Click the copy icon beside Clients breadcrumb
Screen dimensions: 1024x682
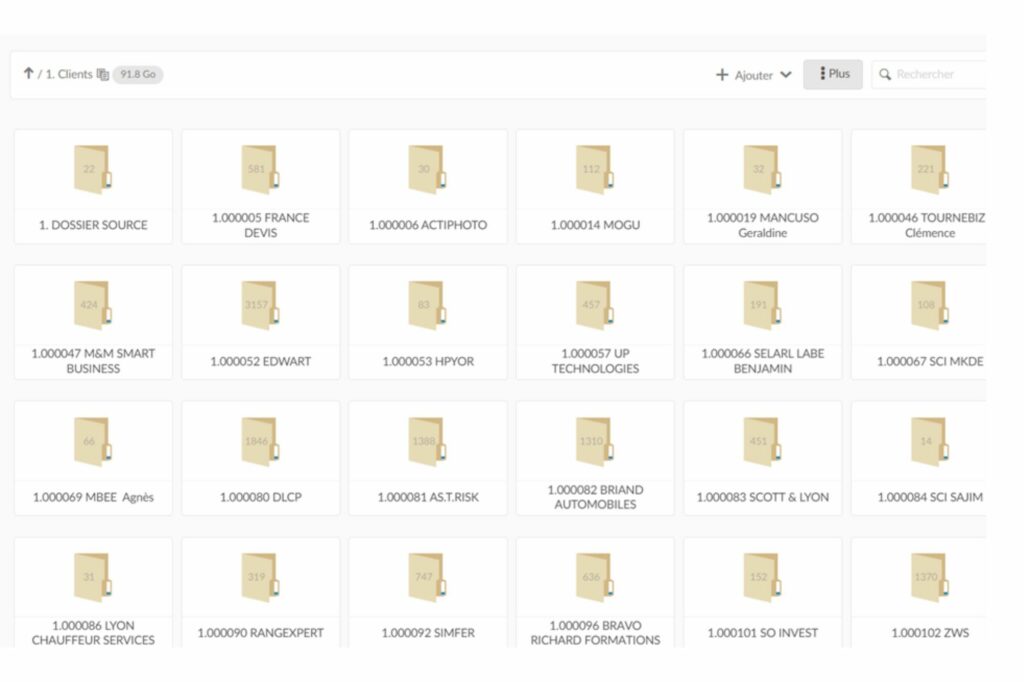click(102, 75)
